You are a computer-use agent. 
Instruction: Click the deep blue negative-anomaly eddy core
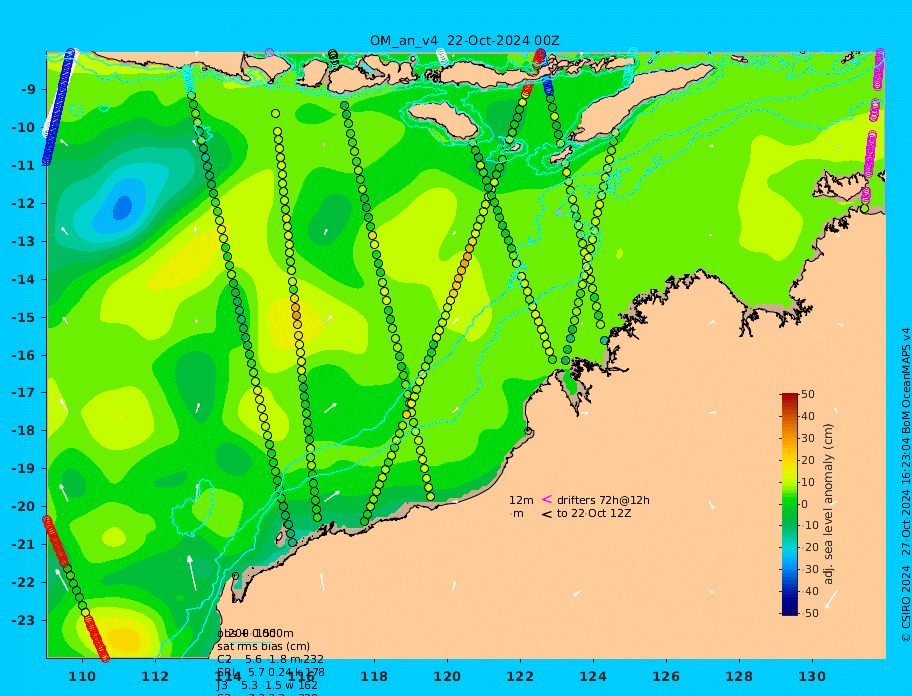(122, 208)
